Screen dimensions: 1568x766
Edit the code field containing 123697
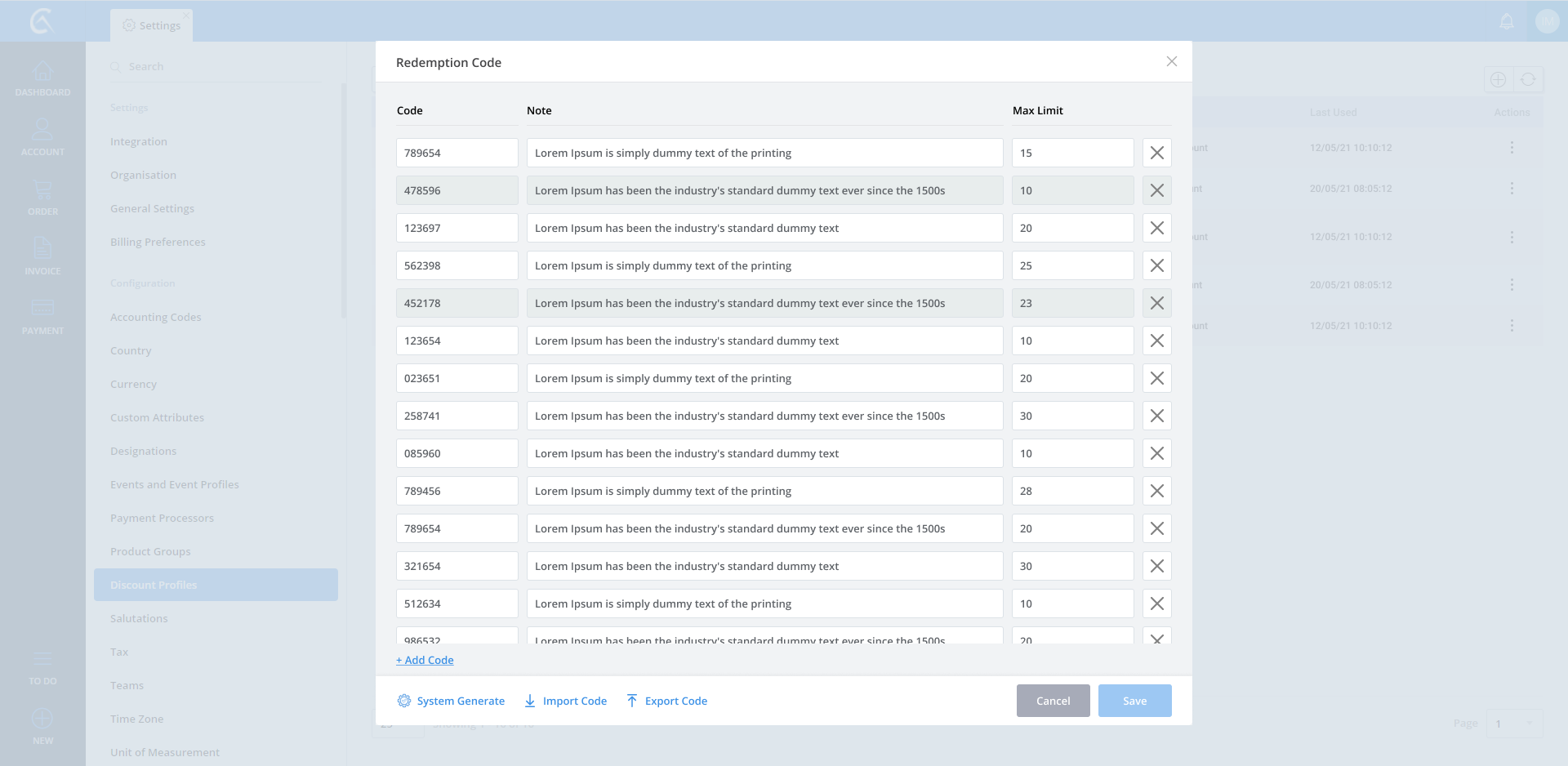pyautogui.click(x=457, y=228)
